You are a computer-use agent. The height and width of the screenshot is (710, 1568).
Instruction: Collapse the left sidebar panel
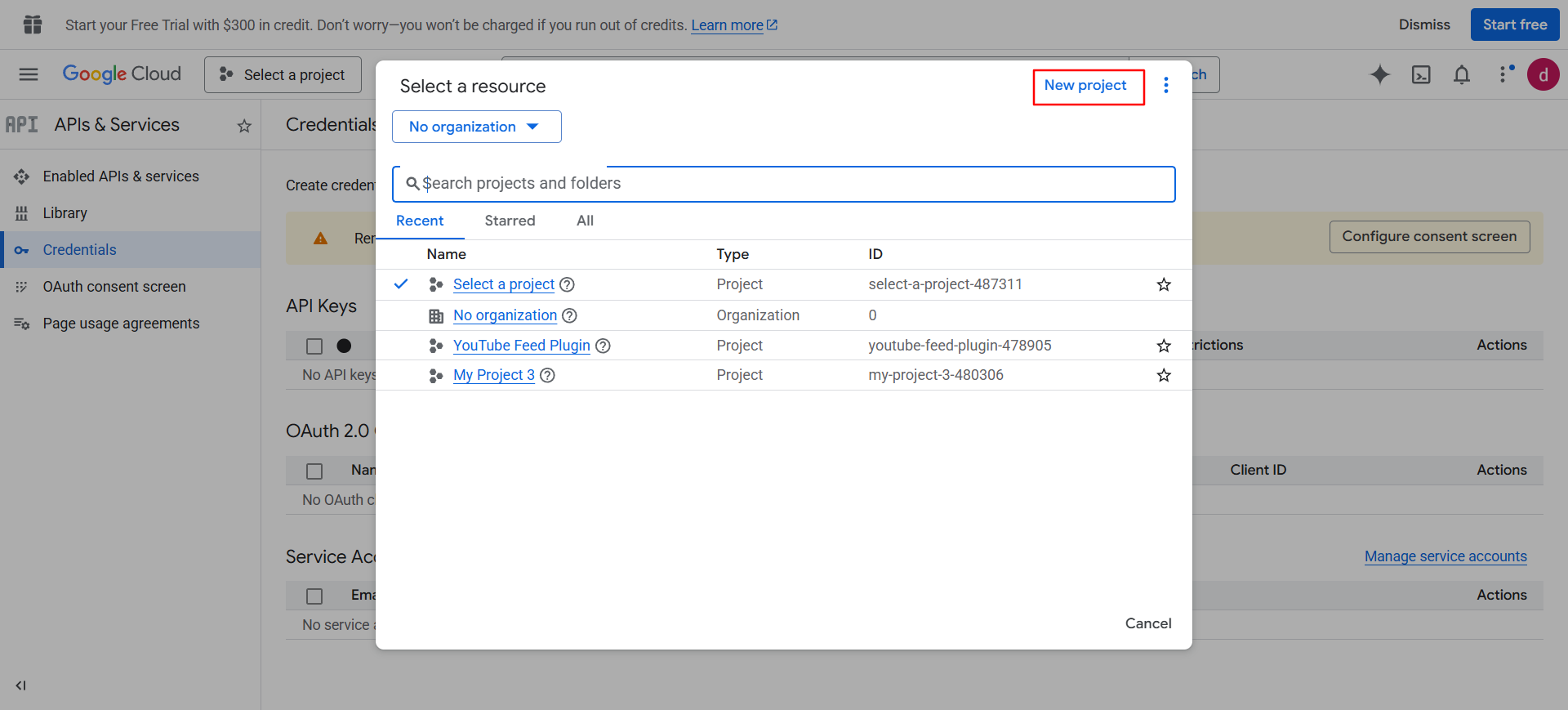click(20, 685)
